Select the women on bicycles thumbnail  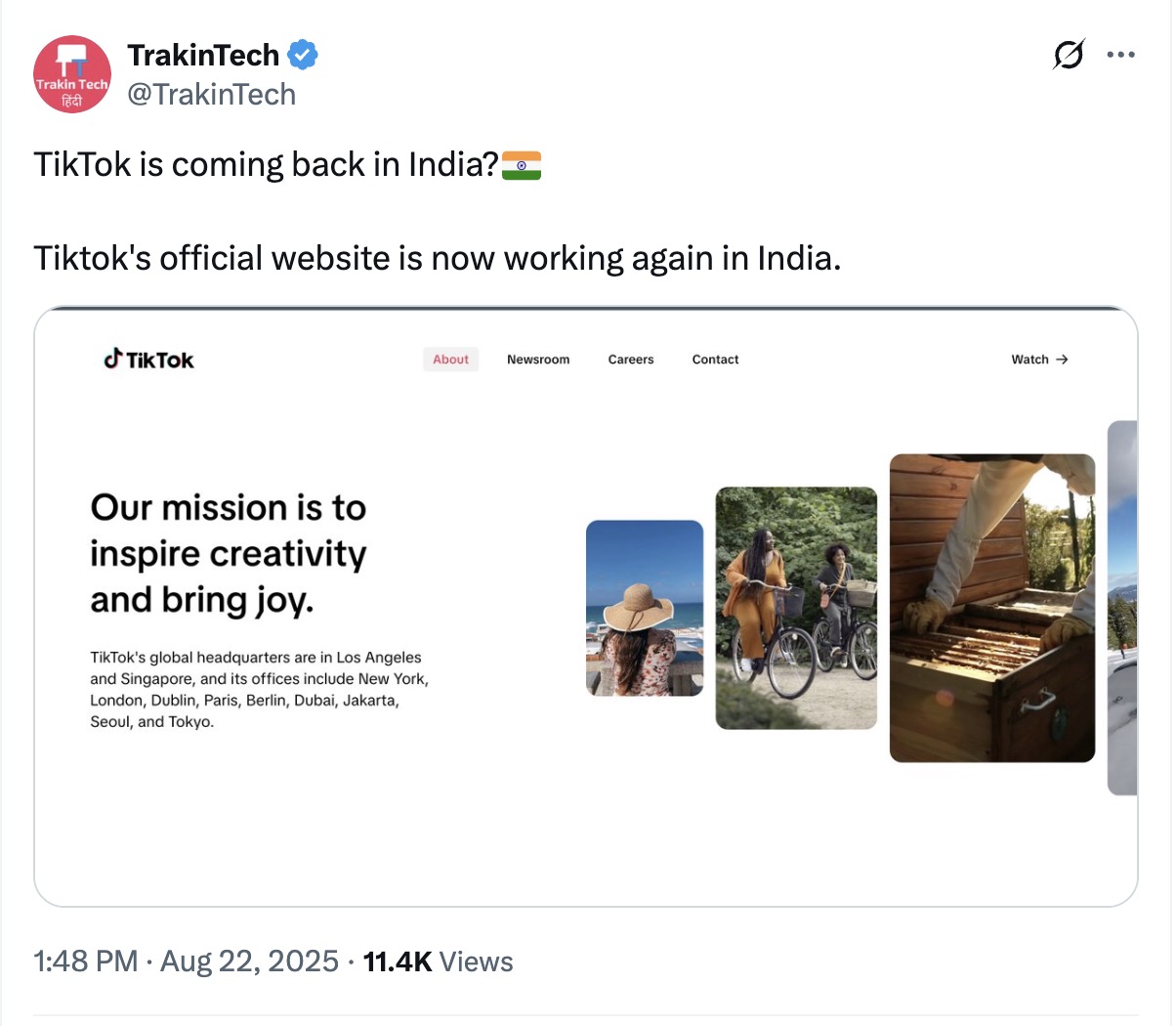point(796,608)
